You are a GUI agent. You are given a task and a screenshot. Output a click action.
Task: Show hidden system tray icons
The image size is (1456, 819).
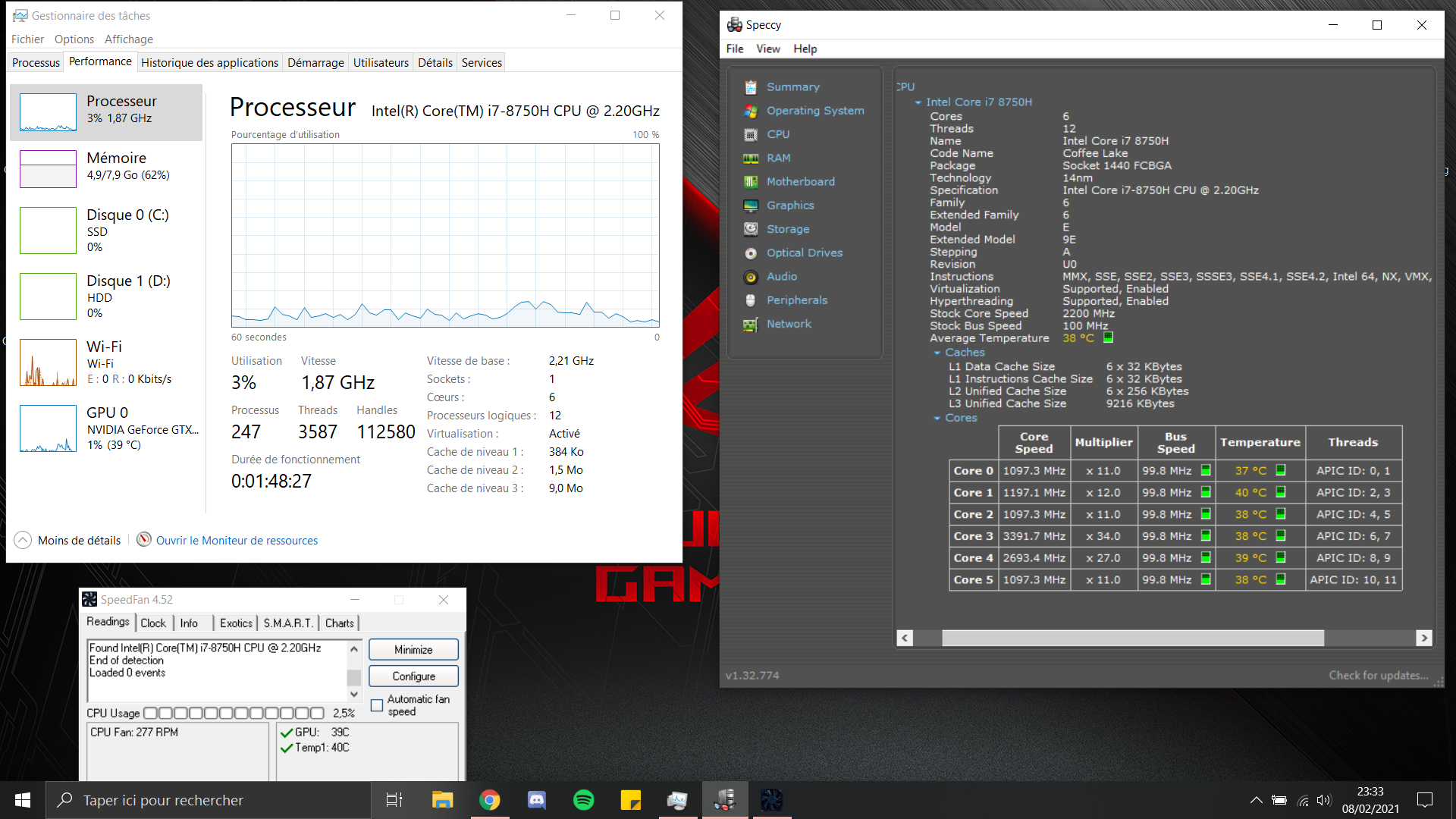tap(1256, 800)
